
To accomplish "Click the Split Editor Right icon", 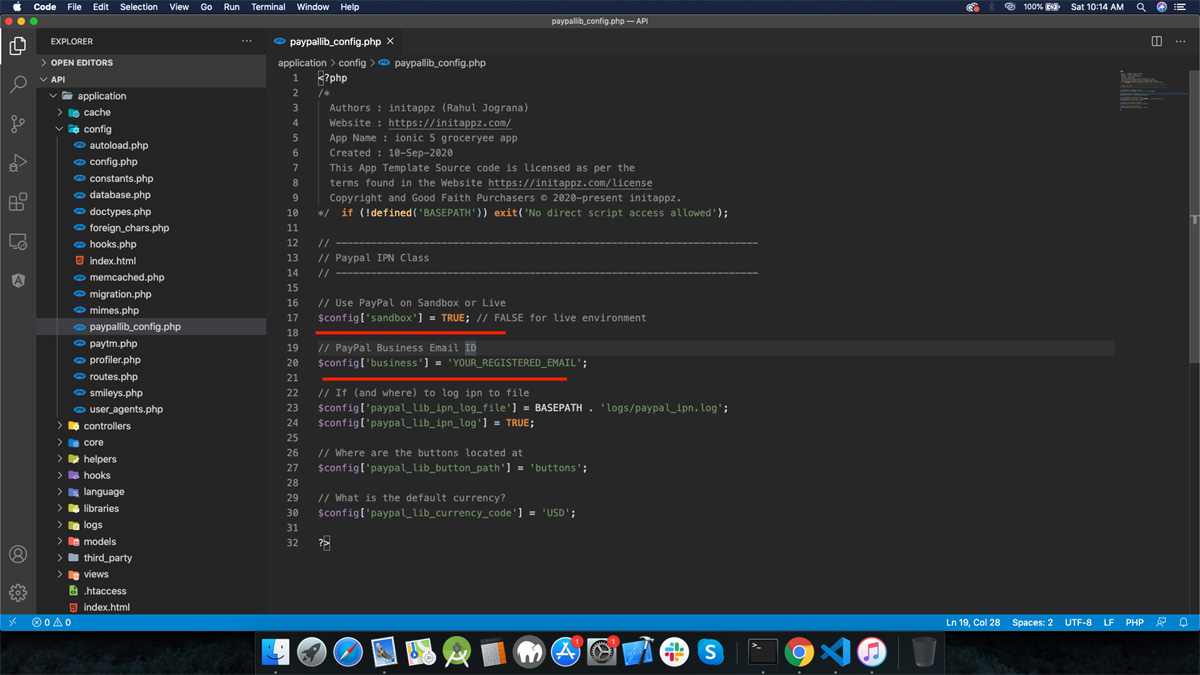I will (x=1156, y=41).
